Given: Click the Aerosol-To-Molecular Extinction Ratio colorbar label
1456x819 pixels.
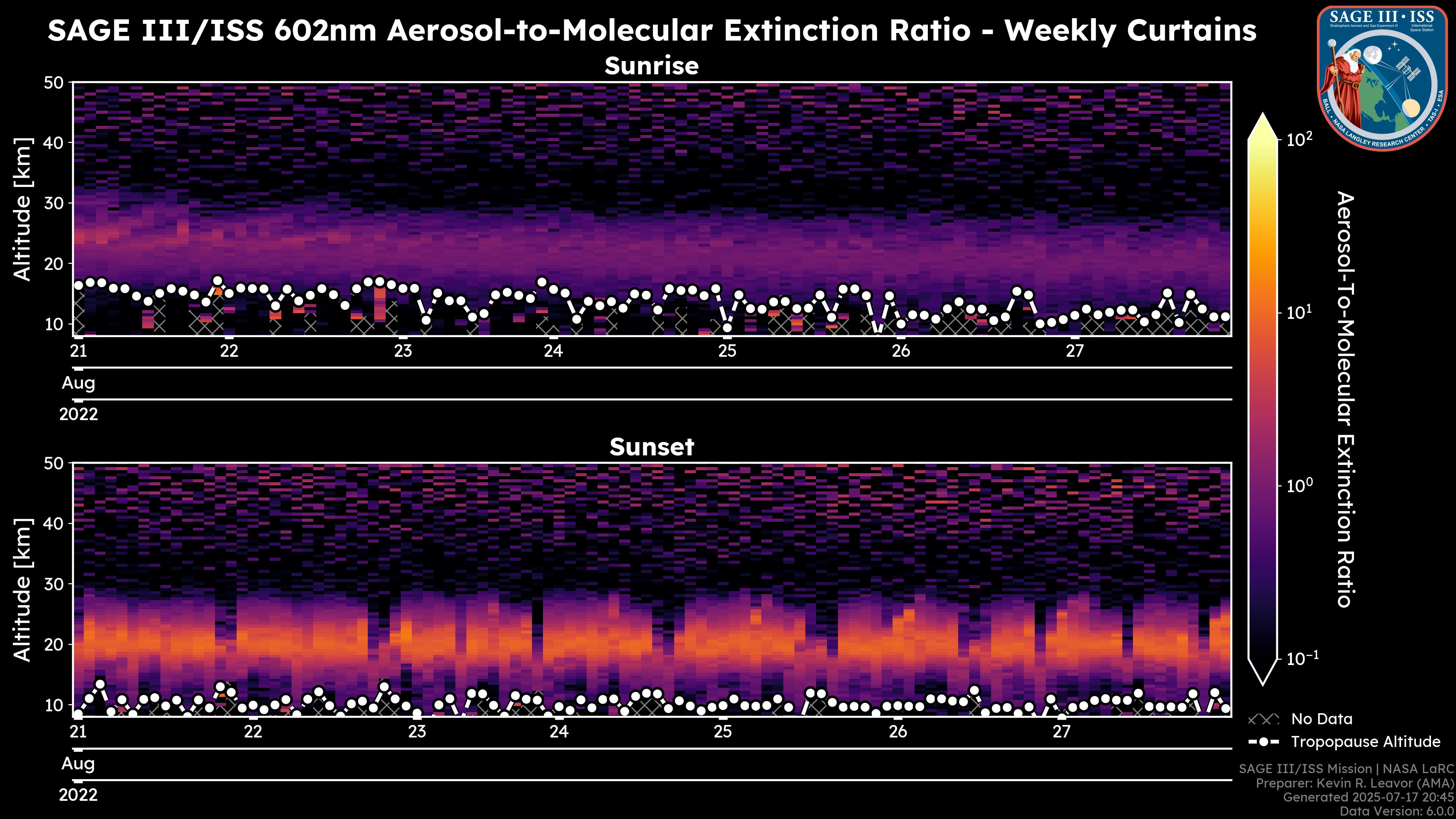Looking at the screenshot, I should coord(1345,399).
